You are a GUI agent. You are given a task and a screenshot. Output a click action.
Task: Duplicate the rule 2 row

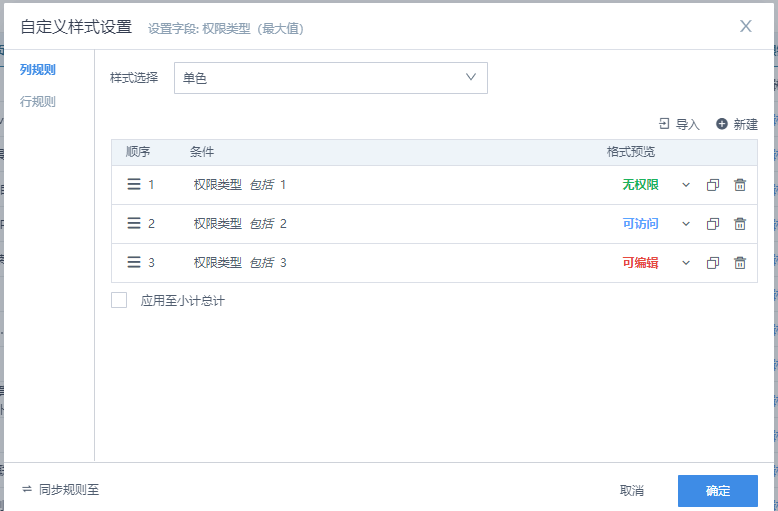pyautogui.click(x=713, y=224)
